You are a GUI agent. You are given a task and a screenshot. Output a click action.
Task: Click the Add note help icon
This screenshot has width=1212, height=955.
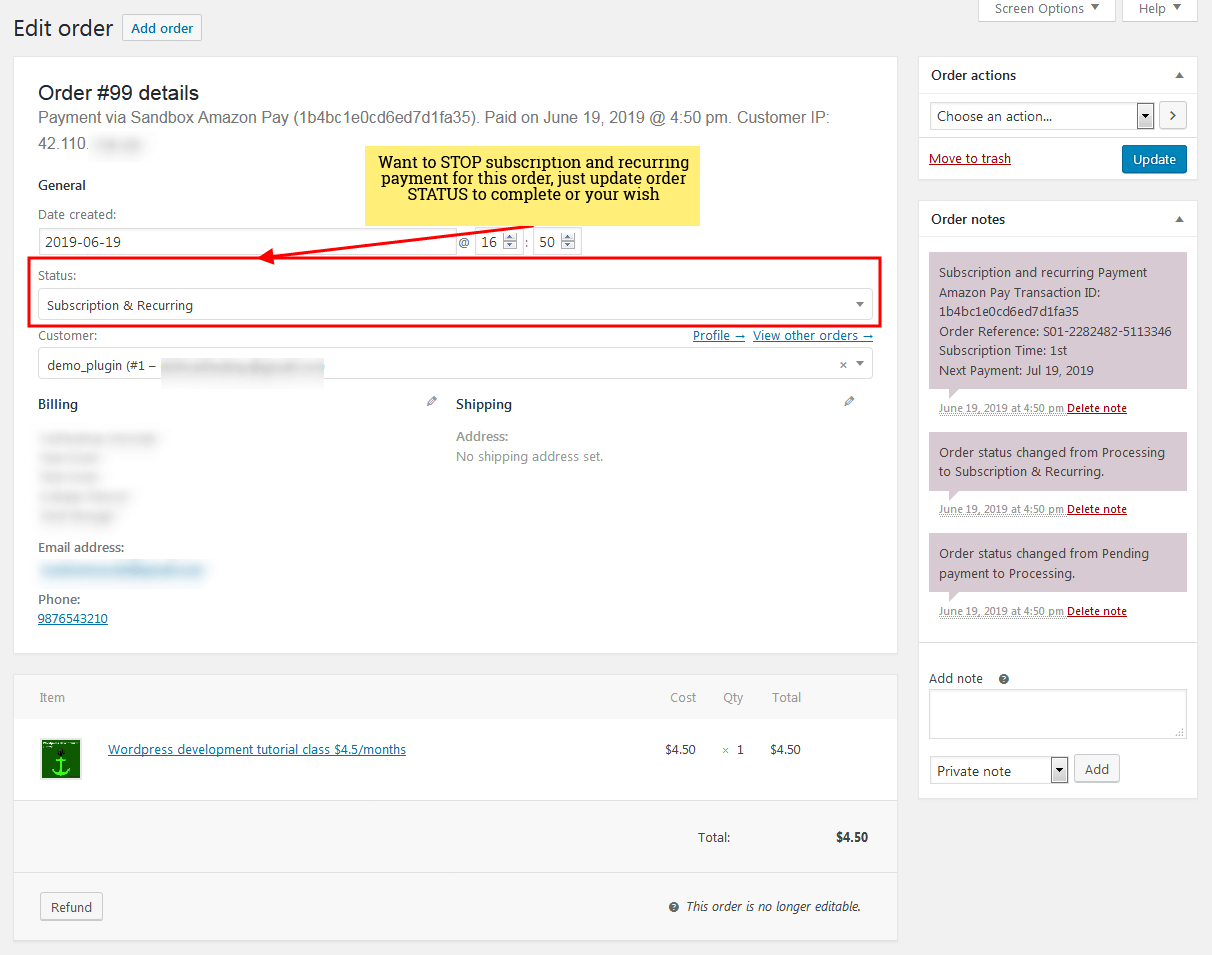(x=1004, y=679)
